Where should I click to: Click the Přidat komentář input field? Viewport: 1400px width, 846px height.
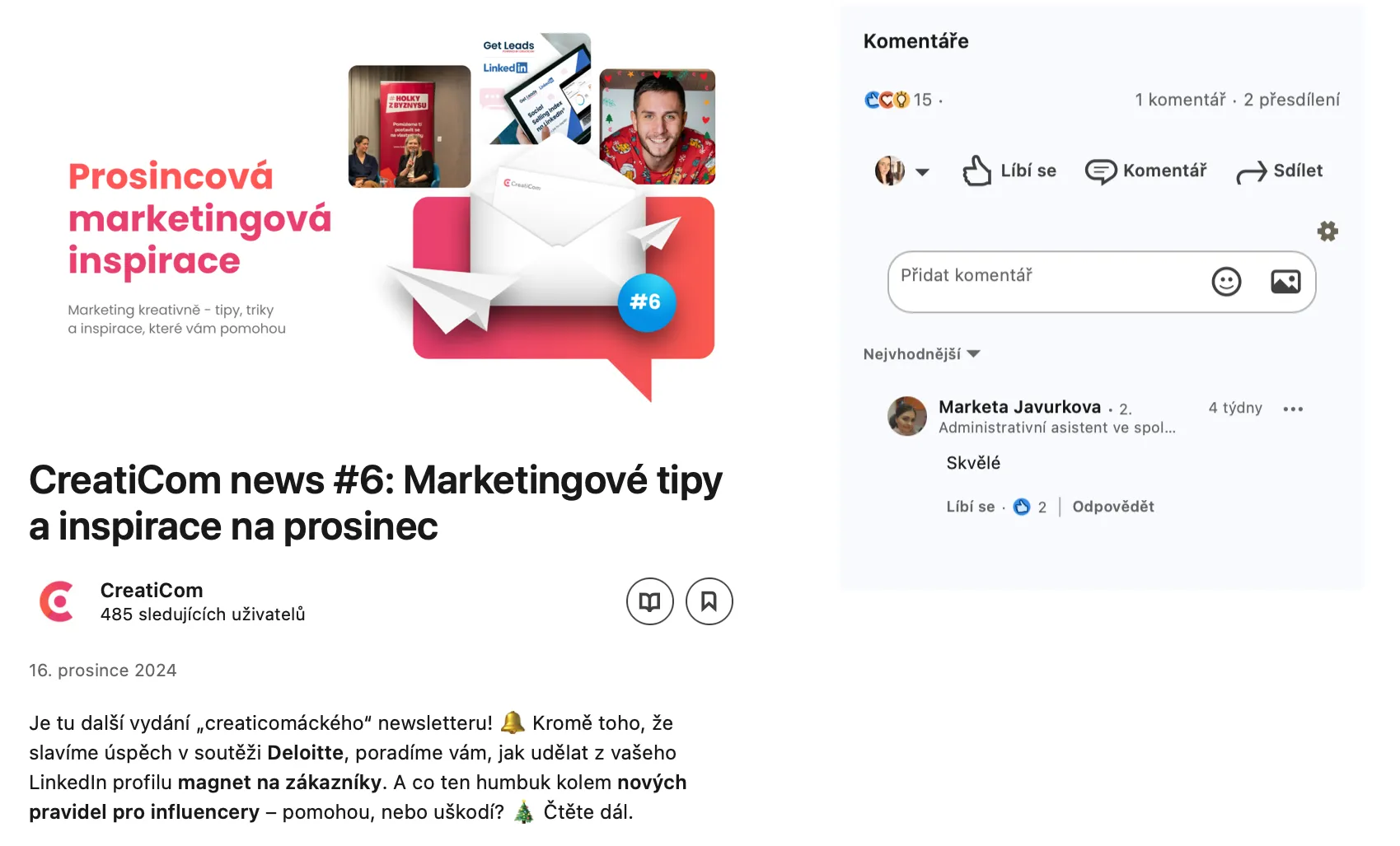click(1046, 282)
